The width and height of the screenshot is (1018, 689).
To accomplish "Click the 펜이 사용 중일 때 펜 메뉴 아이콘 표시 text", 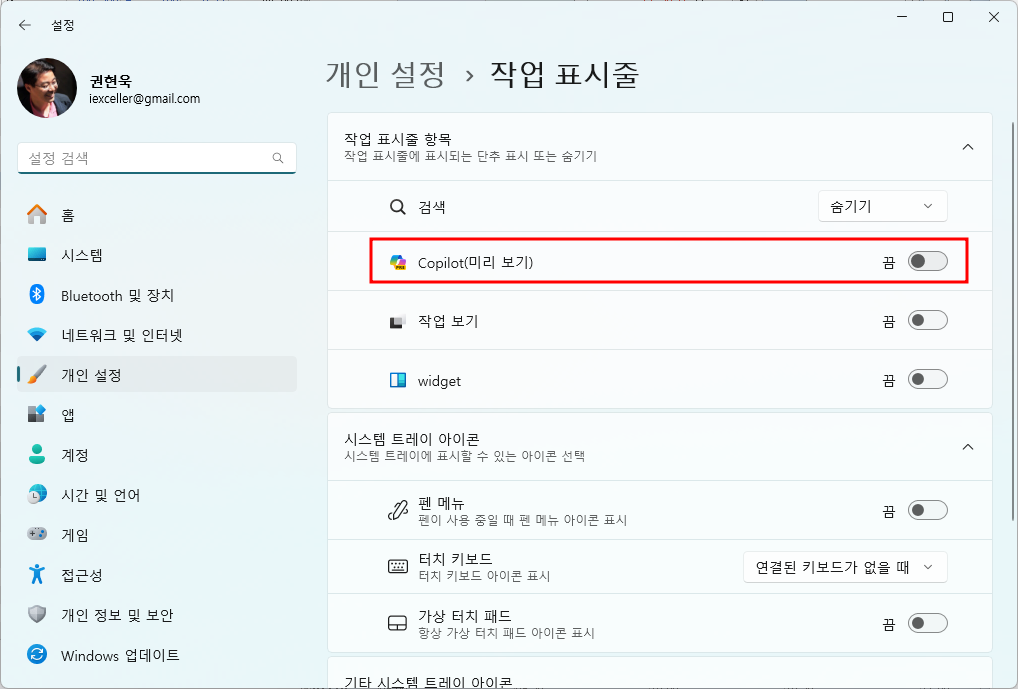I will tap(523, 520).
